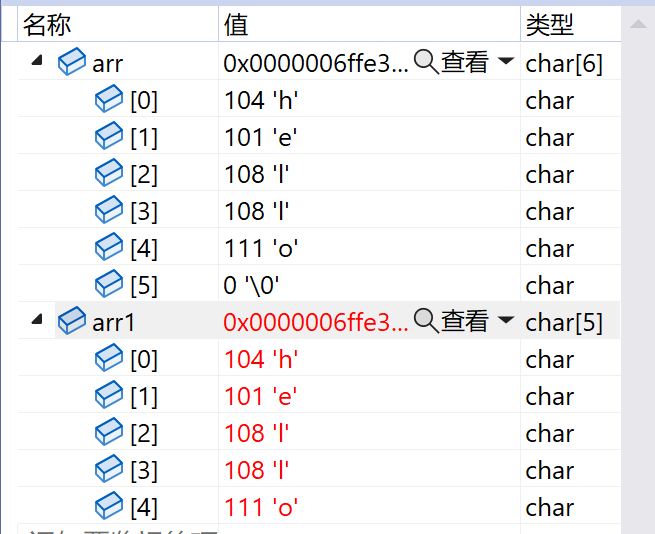Image resolution: width=655 pixels, height=534 pixels.
Task: Sort by the 类型 column header
Action: click(x=571, y=24)
